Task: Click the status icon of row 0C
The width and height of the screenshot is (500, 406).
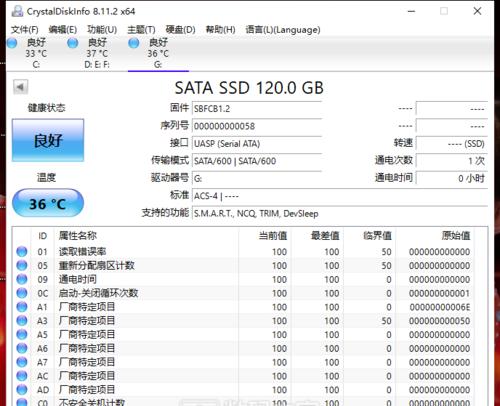Action: pos(22,293)
